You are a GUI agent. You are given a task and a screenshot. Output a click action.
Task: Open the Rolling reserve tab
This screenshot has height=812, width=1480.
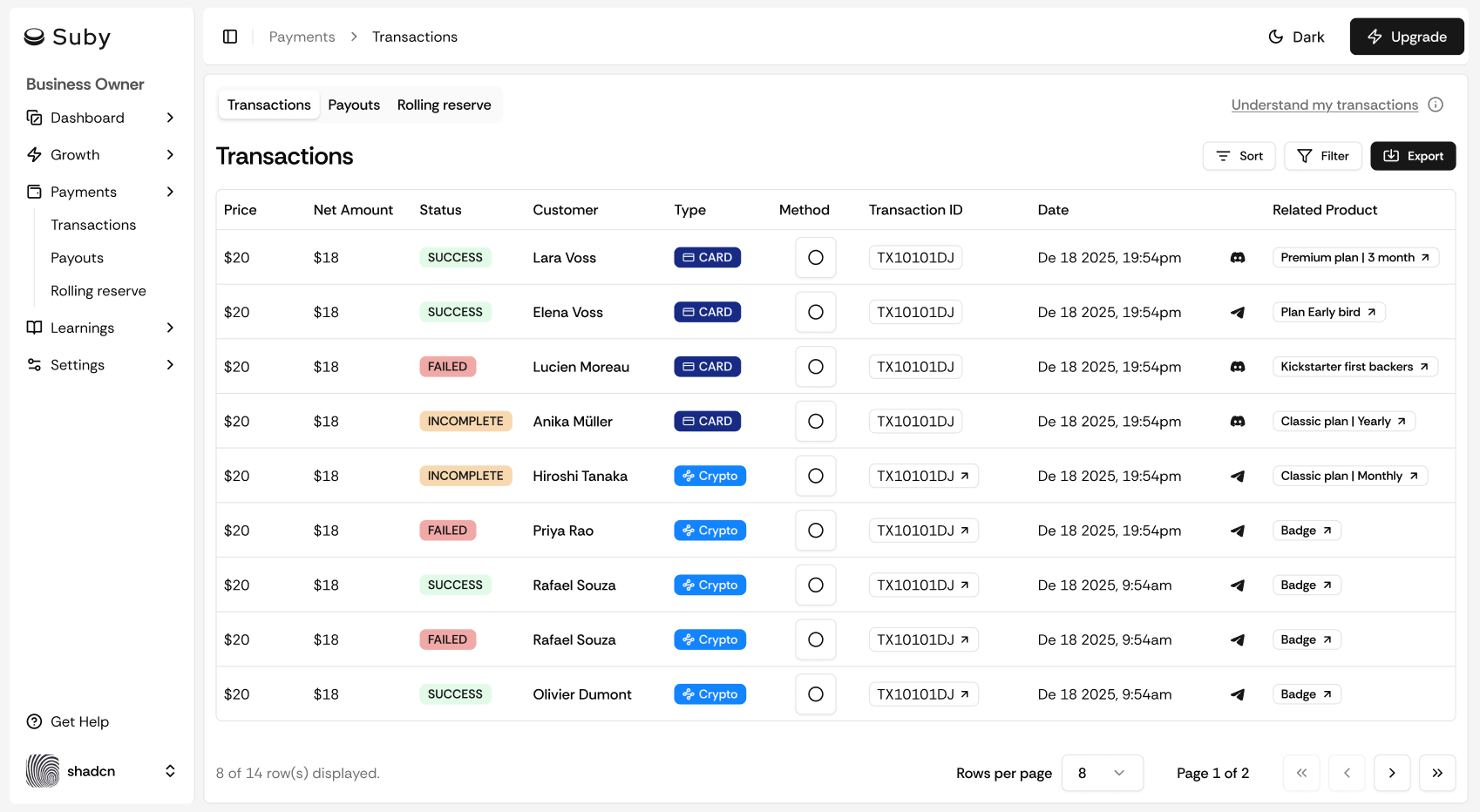(x=444, y=105)
